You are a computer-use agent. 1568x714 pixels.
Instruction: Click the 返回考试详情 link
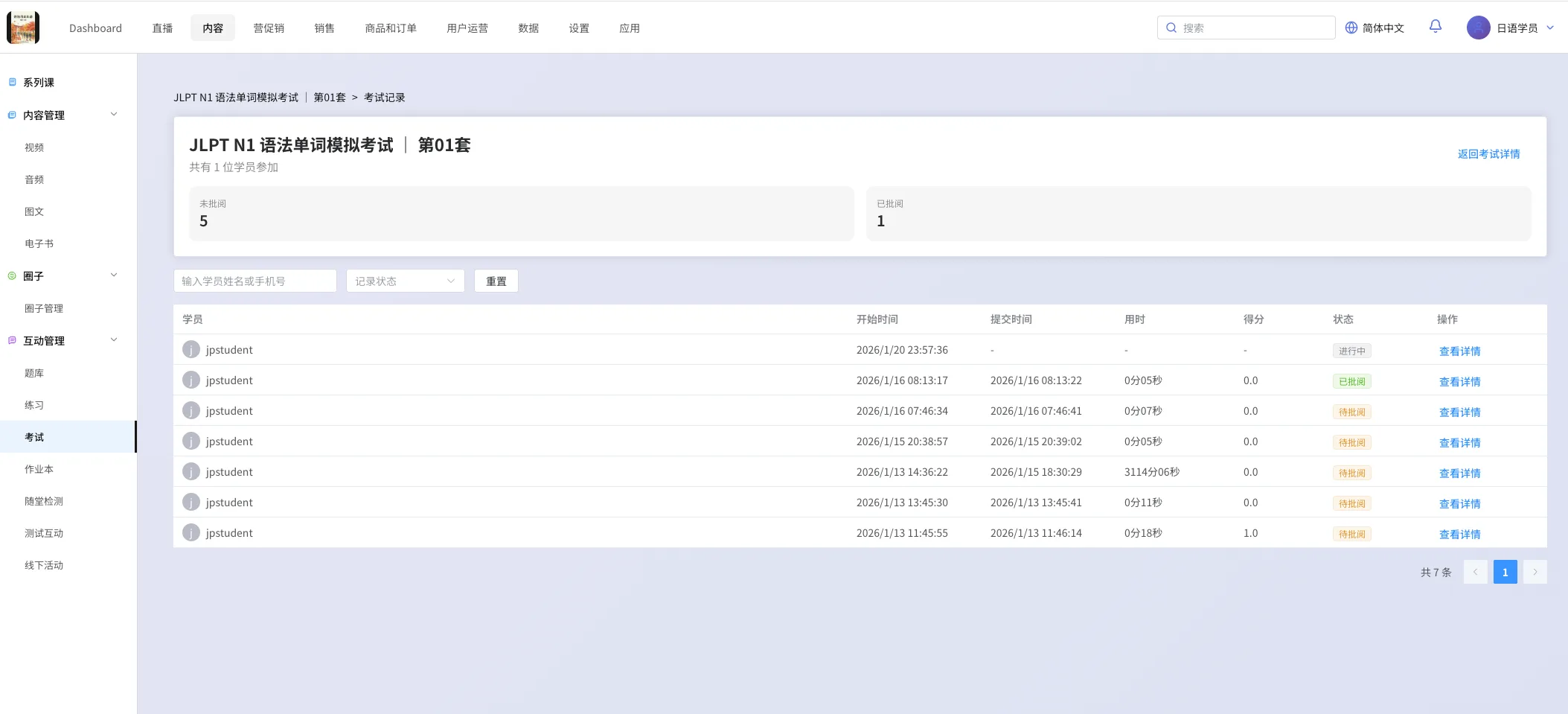pyautogui.click(x=1488, y=154)
